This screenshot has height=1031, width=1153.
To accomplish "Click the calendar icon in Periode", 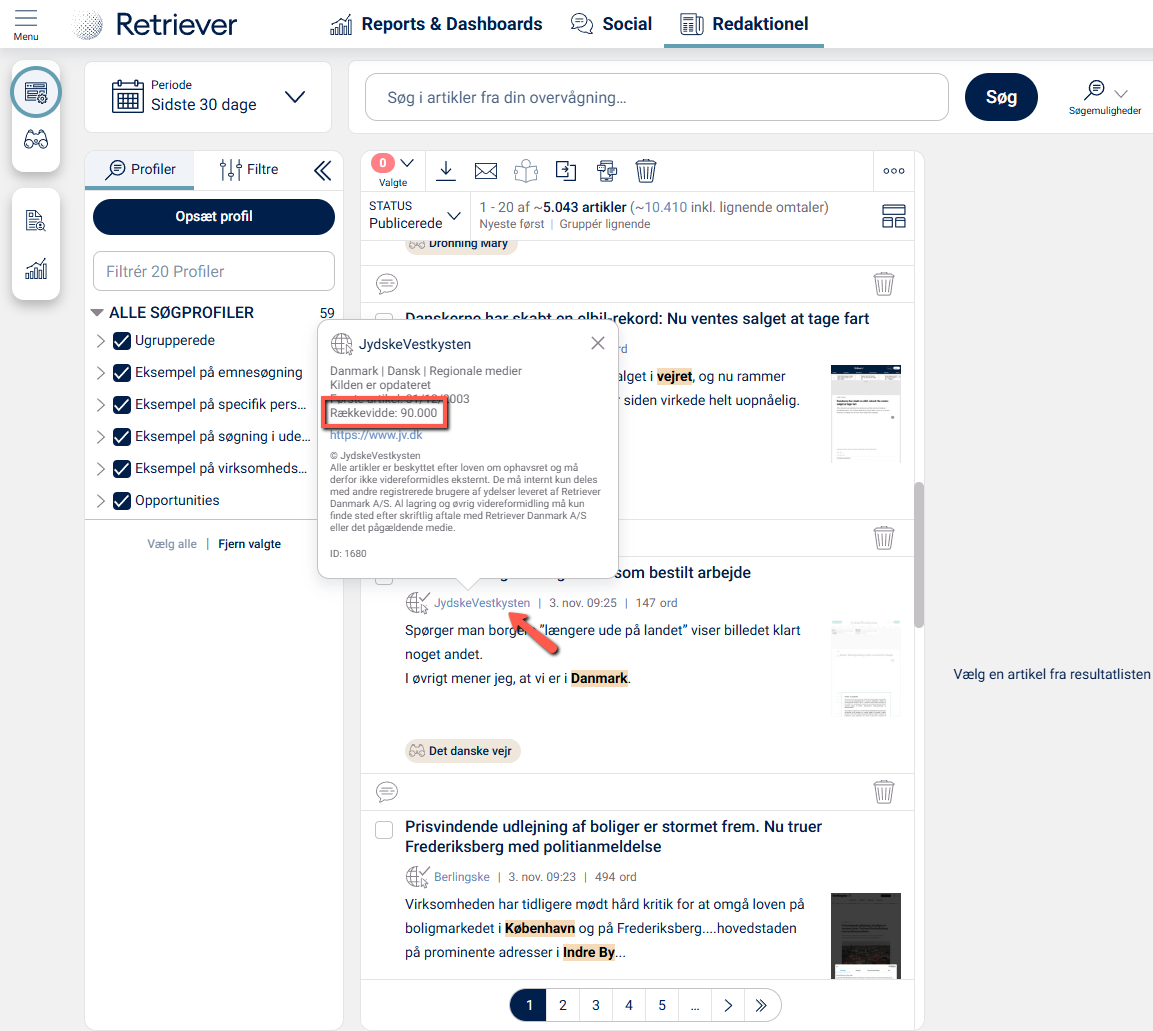I will click(128, 96).
